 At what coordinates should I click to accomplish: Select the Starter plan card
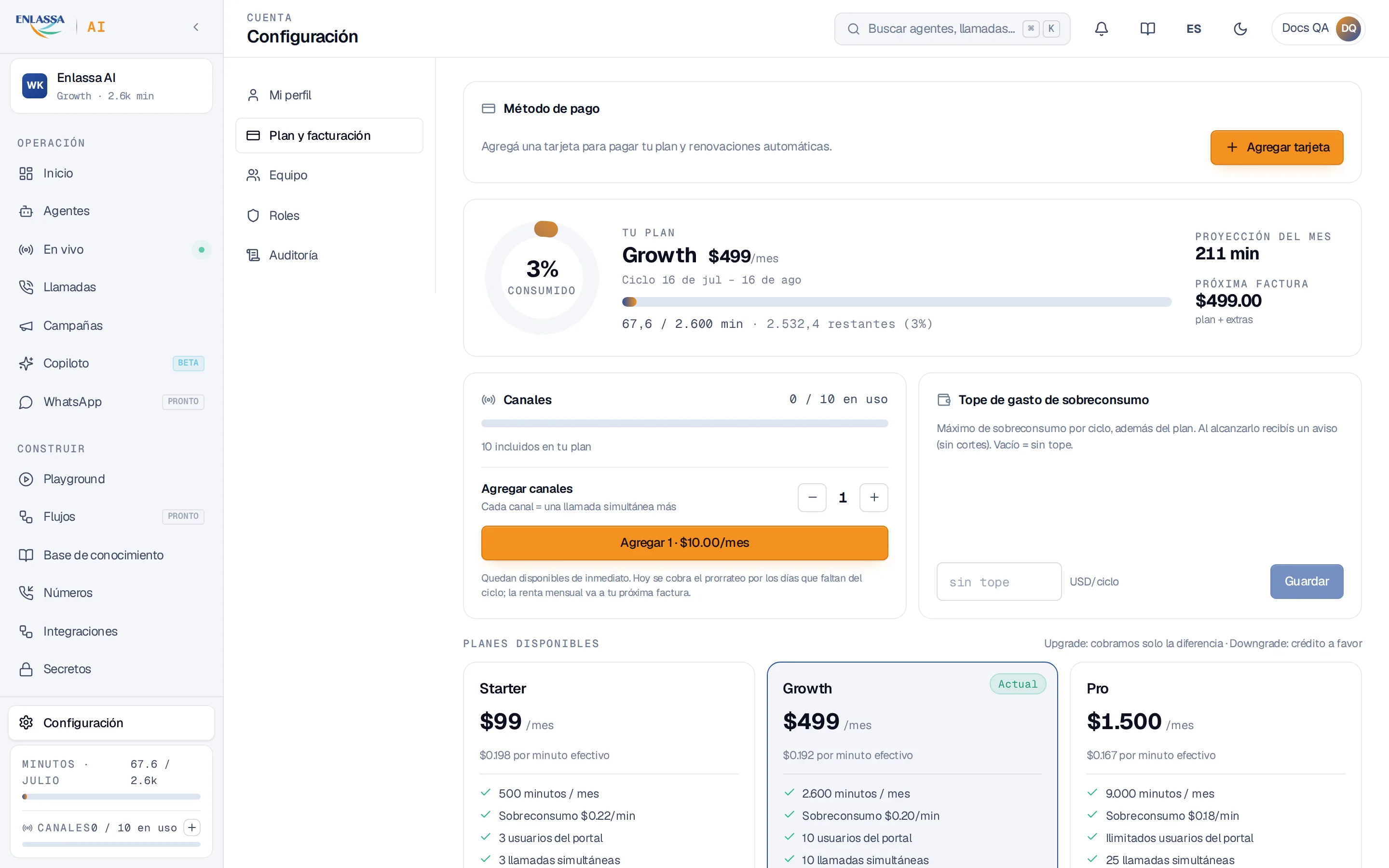click(608, 765)
